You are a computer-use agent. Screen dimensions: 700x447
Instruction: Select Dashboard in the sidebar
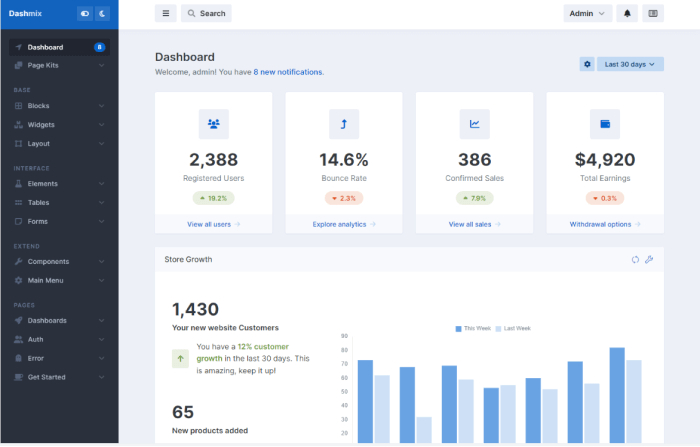pos(59,47)
